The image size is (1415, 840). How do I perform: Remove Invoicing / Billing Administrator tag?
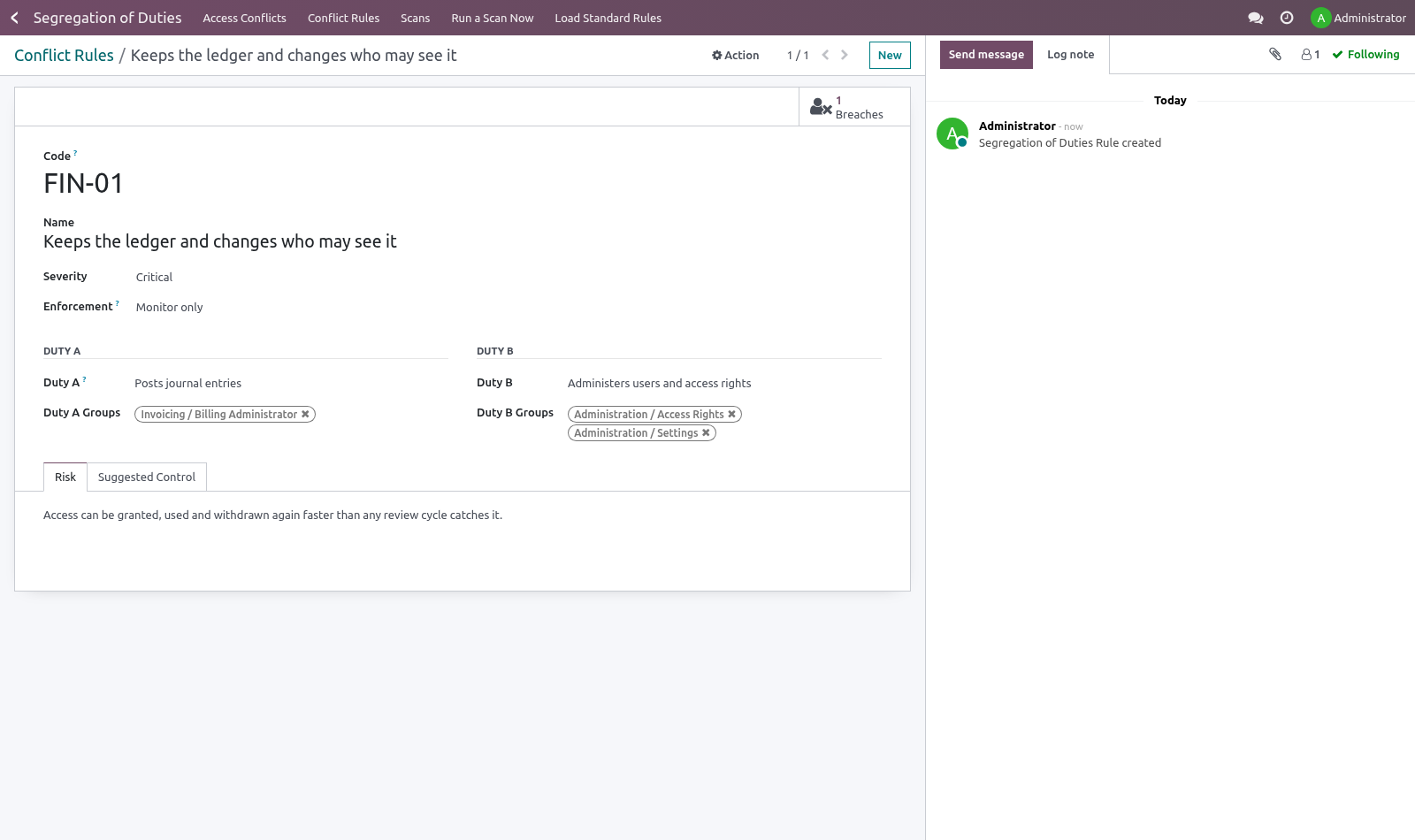(x=305, y=415)
